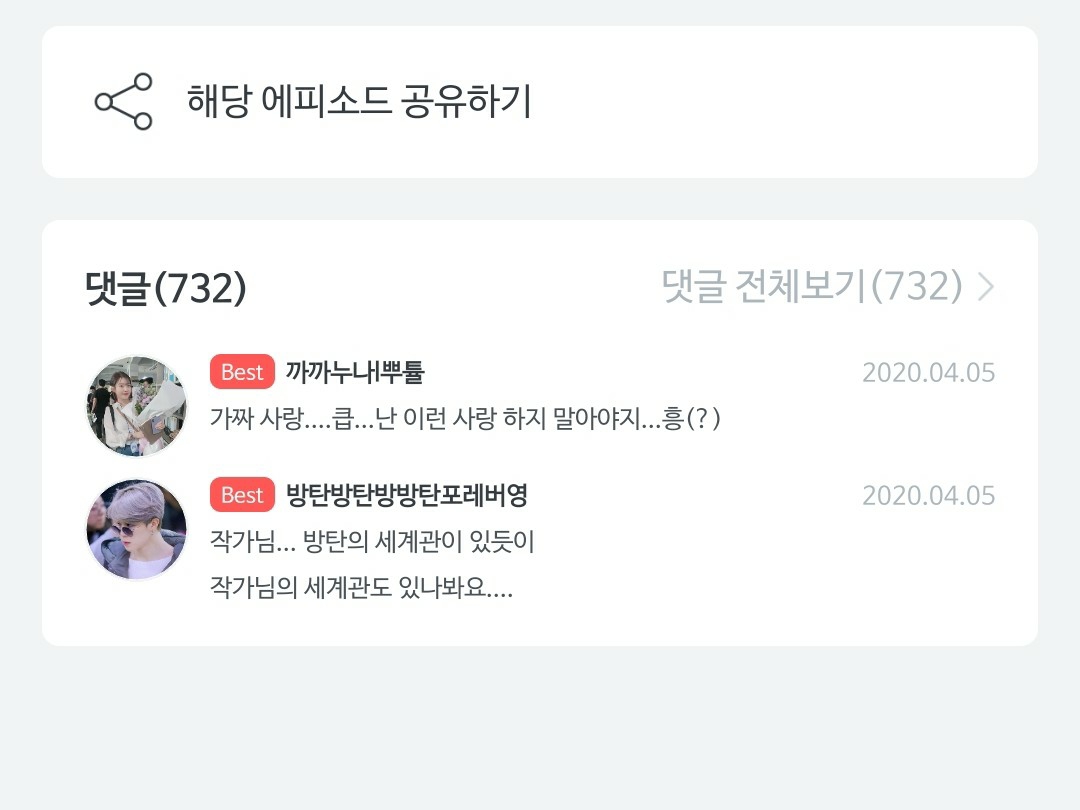Open username 방탄방탄방방탄포레버영
This screenshot has width=1080, height=810.
tap(406, 495)
